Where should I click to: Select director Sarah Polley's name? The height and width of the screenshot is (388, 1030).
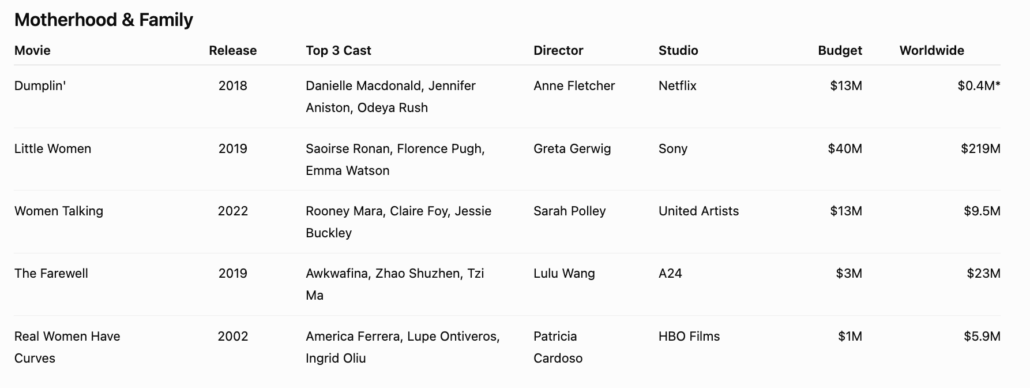[570, 211]
